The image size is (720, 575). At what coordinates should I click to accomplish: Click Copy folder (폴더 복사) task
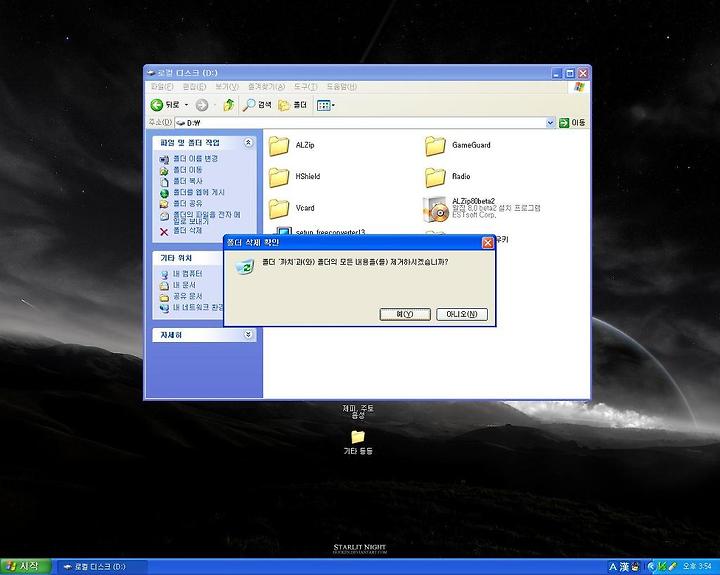click(187, 181)
